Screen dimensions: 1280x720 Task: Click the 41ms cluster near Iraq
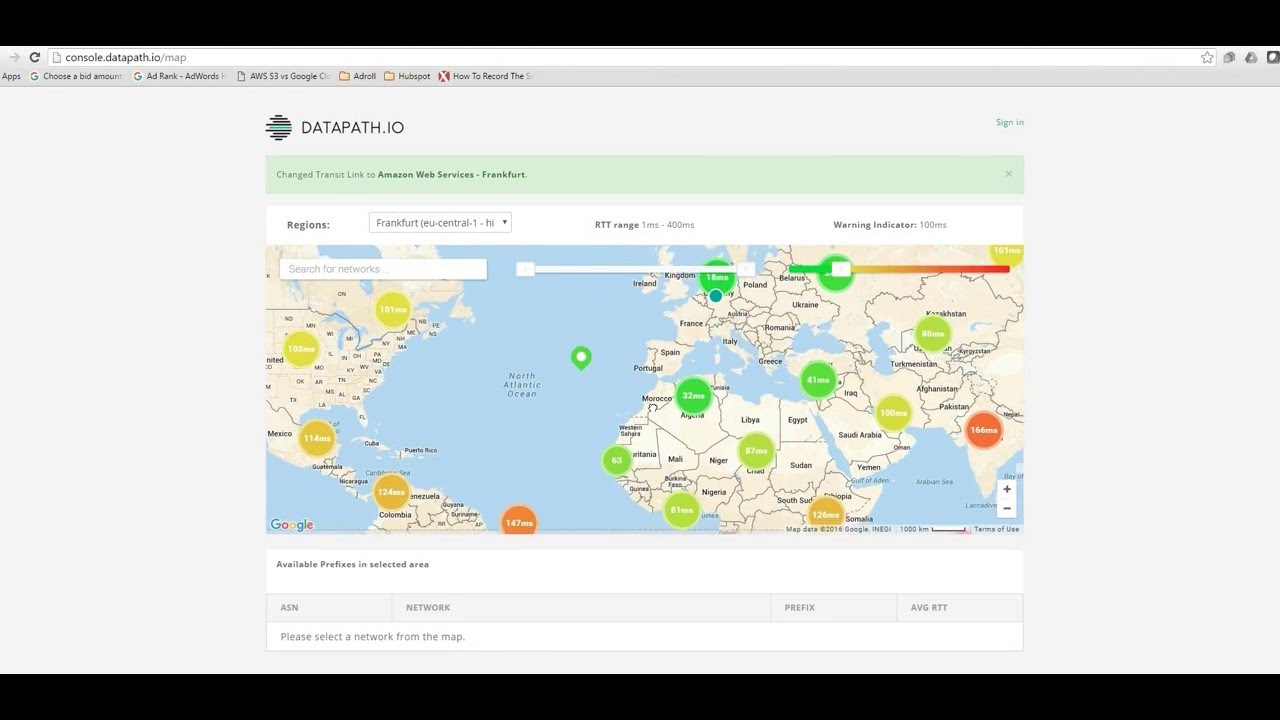(x=818, y=380)
